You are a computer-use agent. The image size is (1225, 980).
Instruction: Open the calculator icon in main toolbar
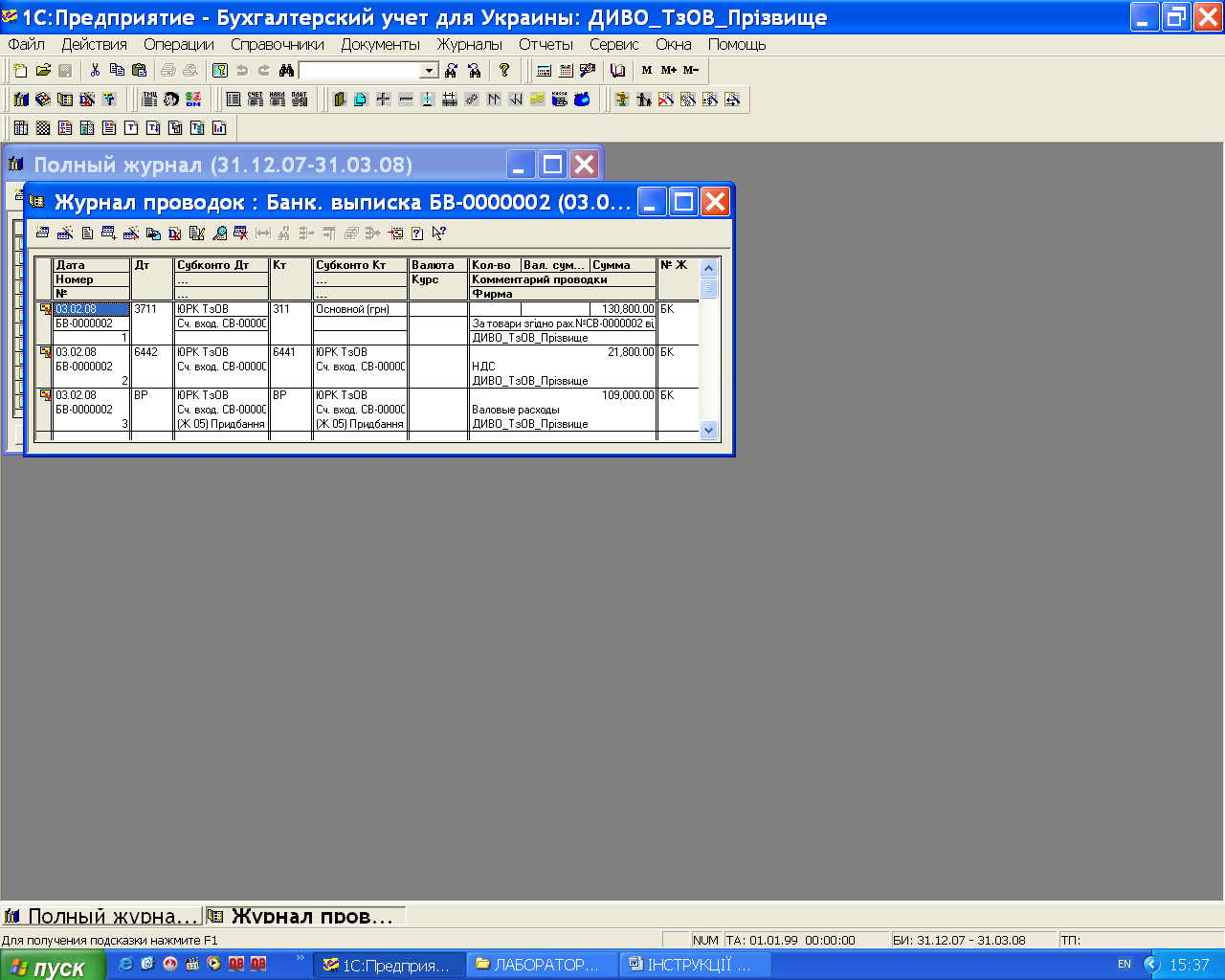[544, 70]
